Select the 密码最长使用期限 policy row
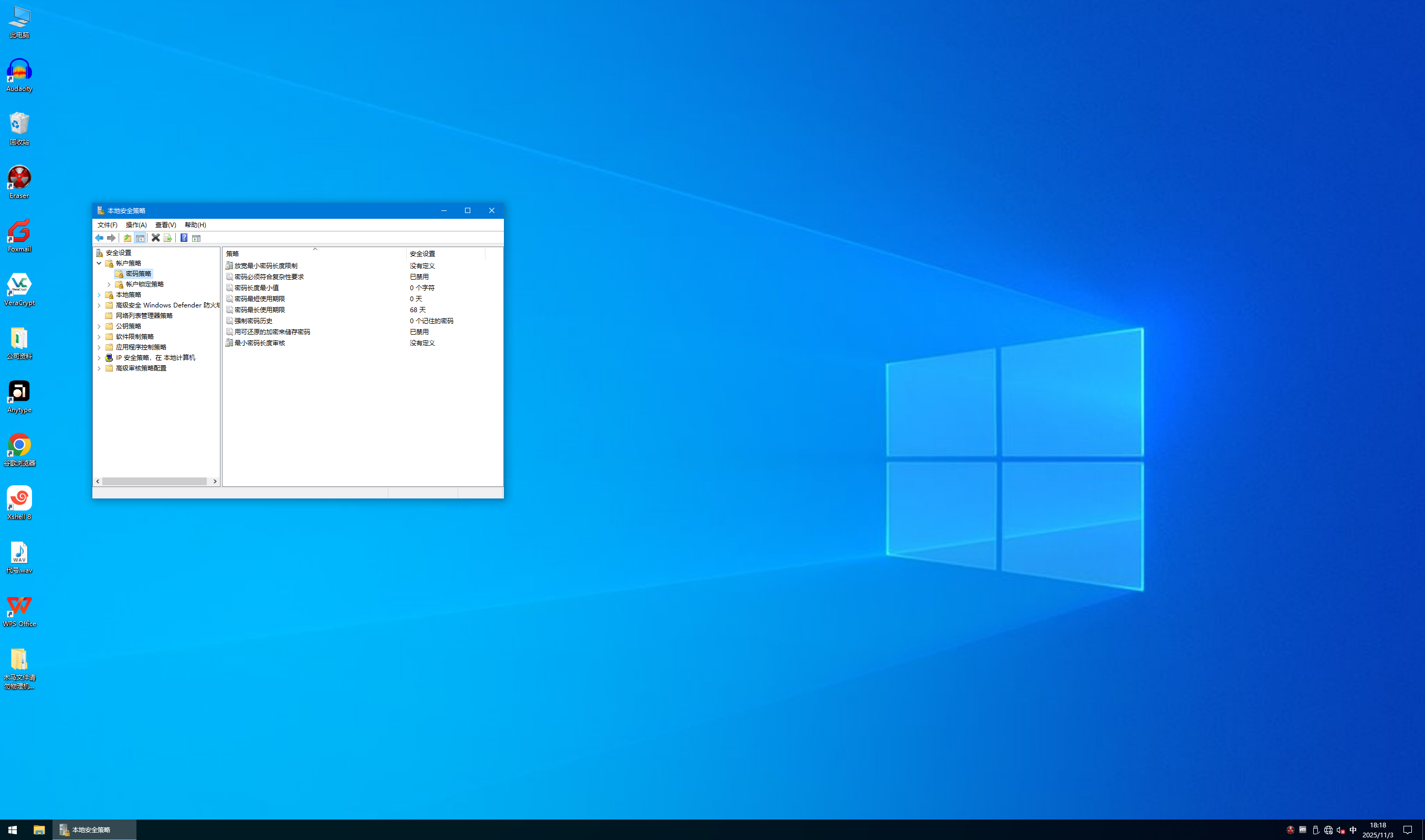This screenshot has height=840, width=1425. [259, 310]
